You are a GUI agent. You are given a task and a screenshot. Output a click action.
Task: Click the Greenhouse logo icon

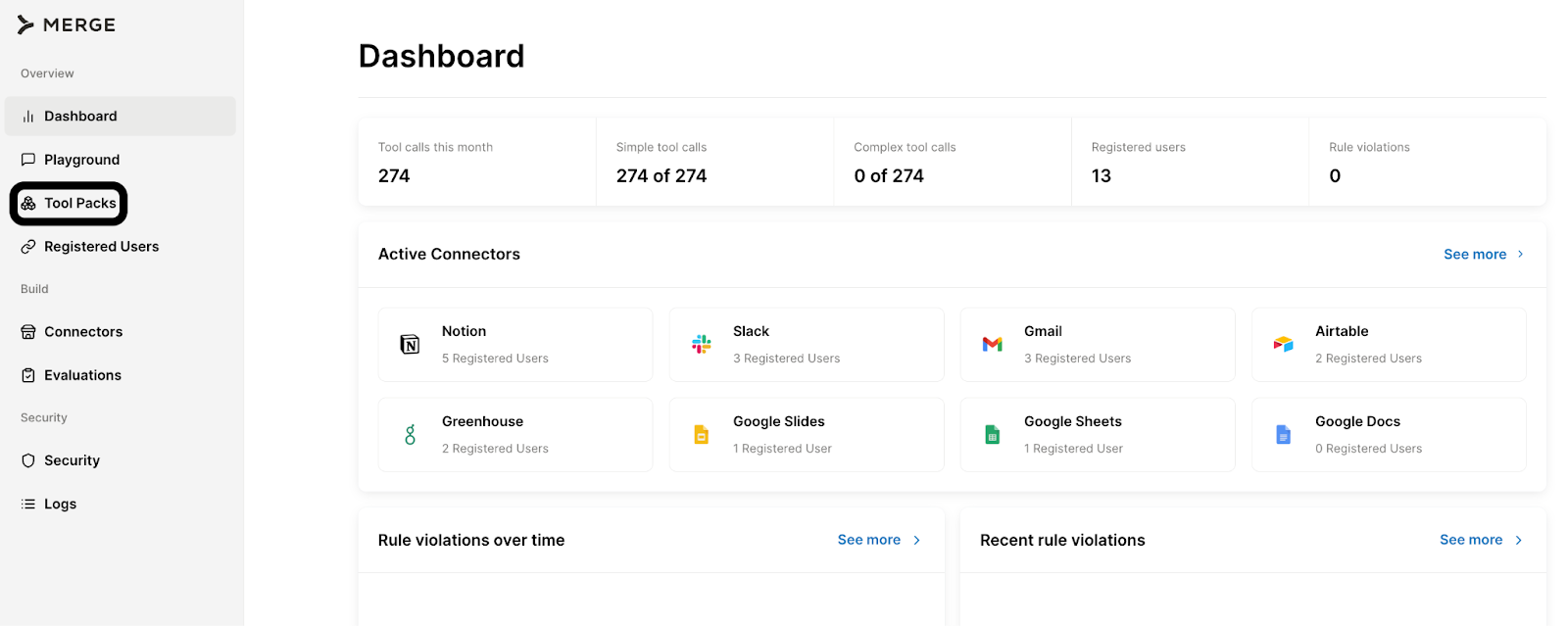pos(411,435)
